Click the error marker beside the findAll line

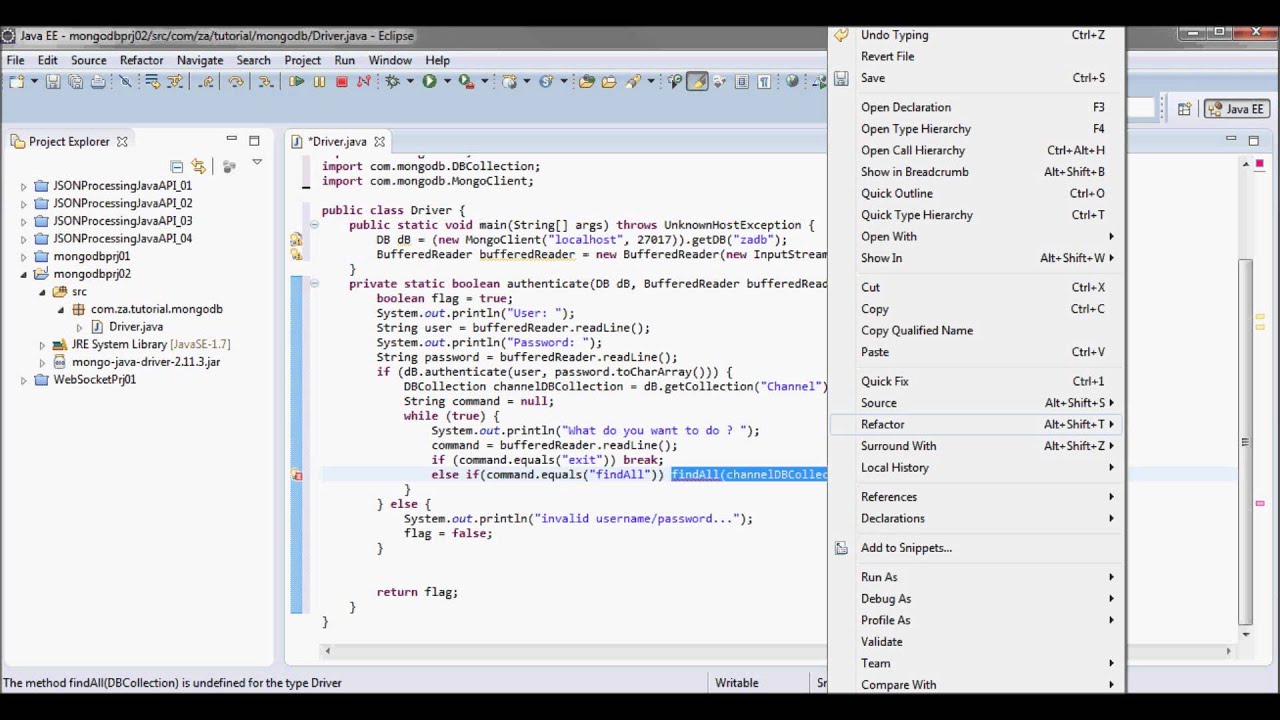(x=297, y=475)
